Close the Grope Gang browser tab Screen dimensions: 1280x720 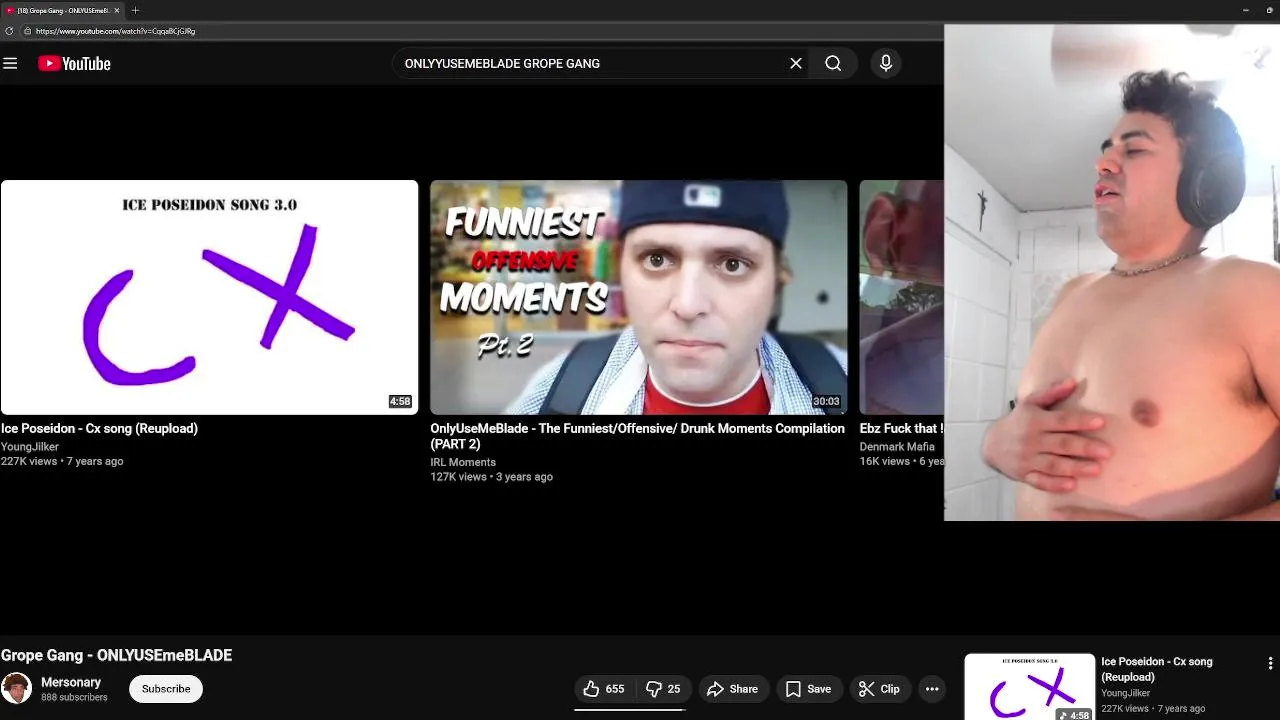[117, 10]
